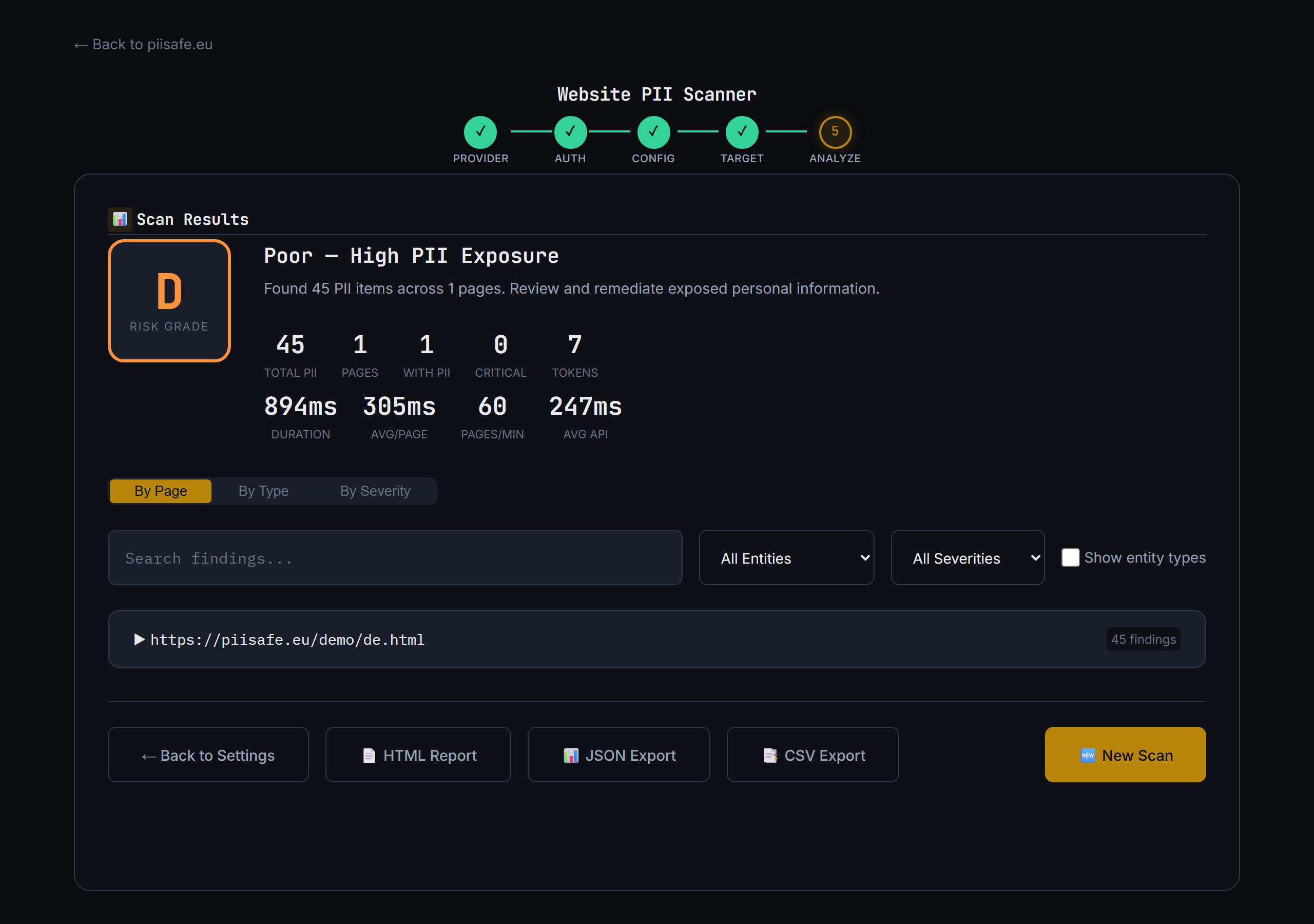This screenshot has height=924, width=1314.
Task: Click the Scan Results chart icon
Action: tap(120, 219)
